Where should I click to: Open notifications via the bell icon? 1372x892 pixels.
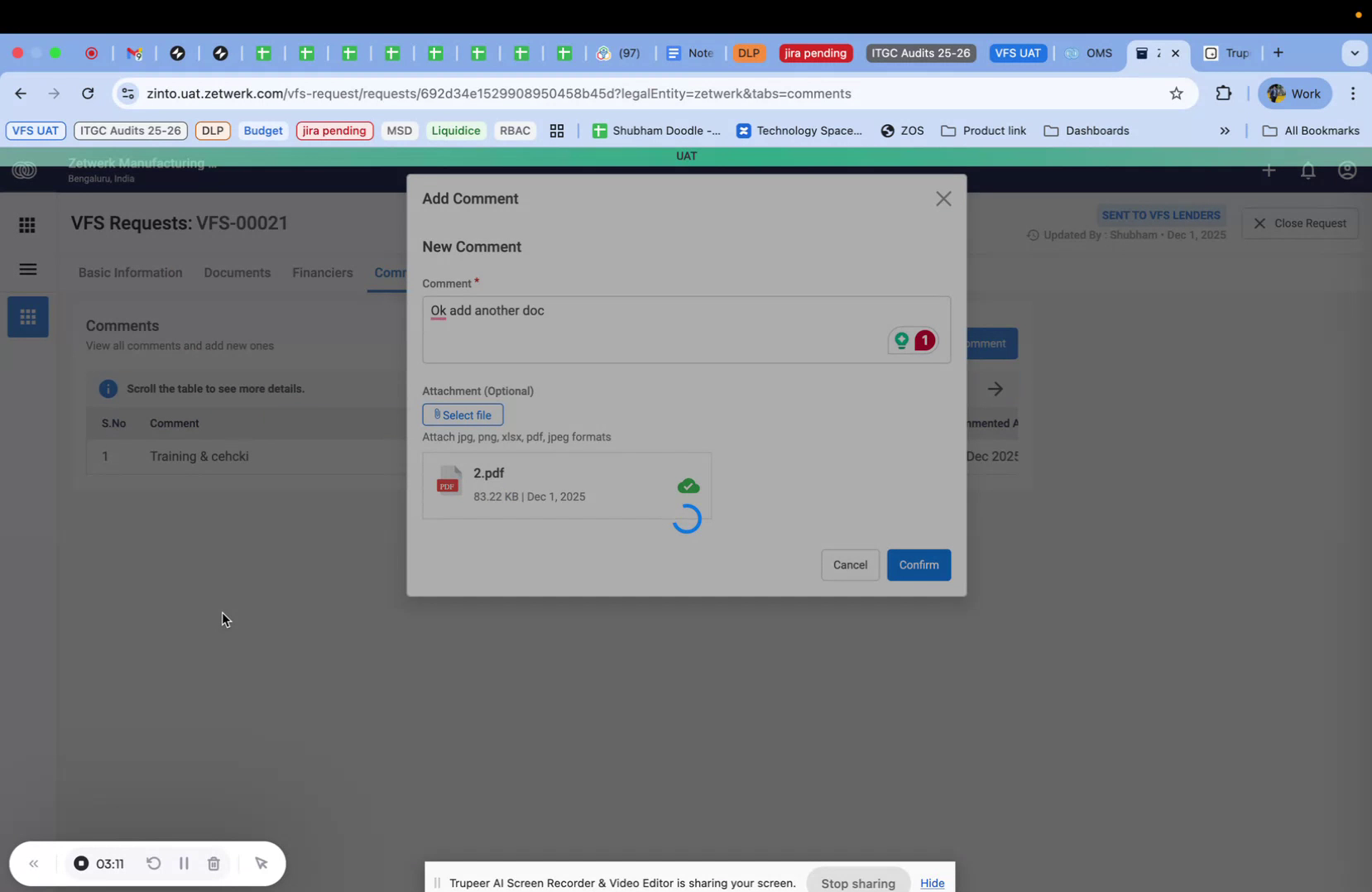pyautogui.click(x=1307, y=170)
